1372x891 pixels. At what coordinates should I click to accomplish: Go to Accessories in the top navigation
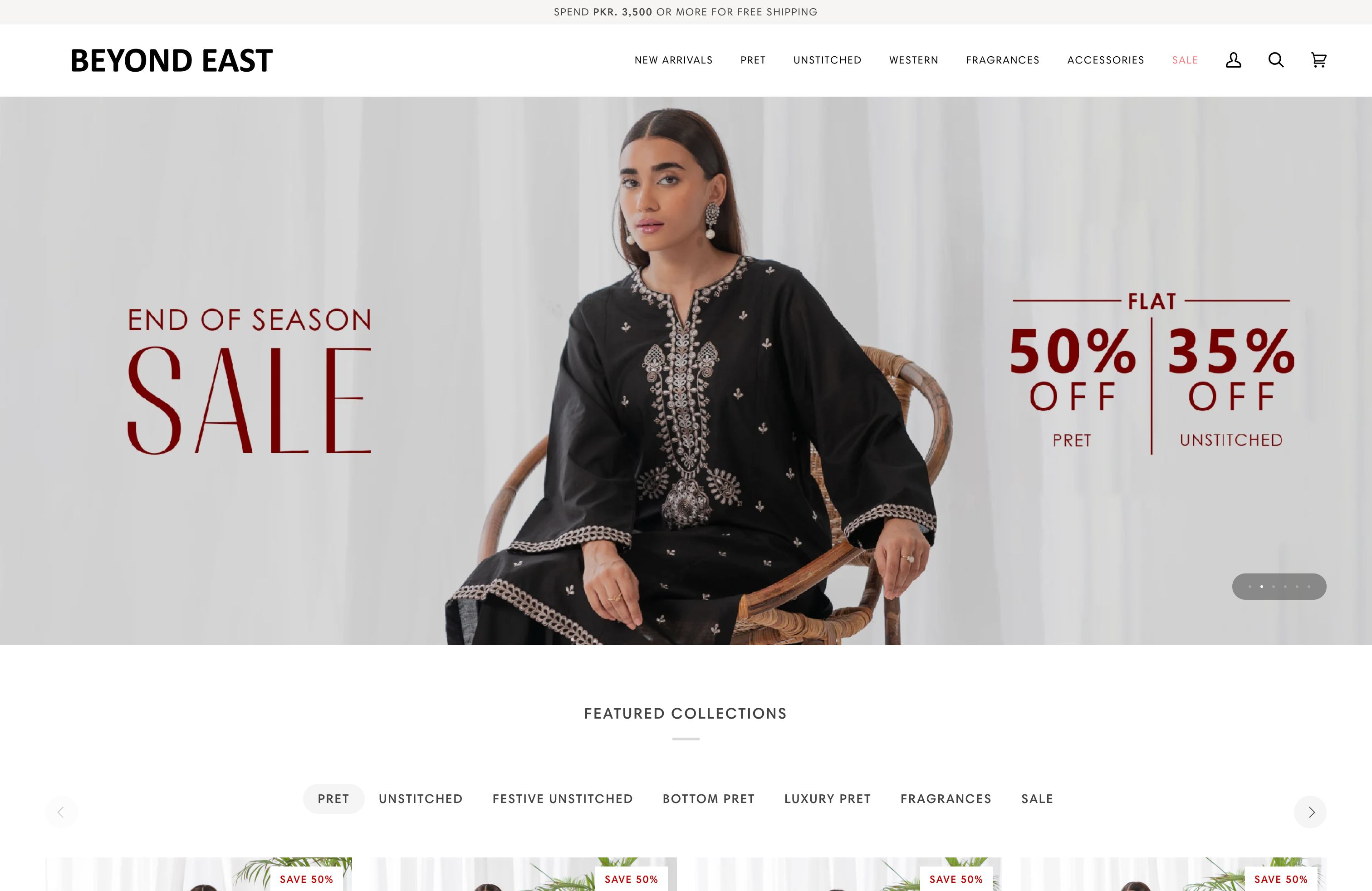coord(1106,60)
